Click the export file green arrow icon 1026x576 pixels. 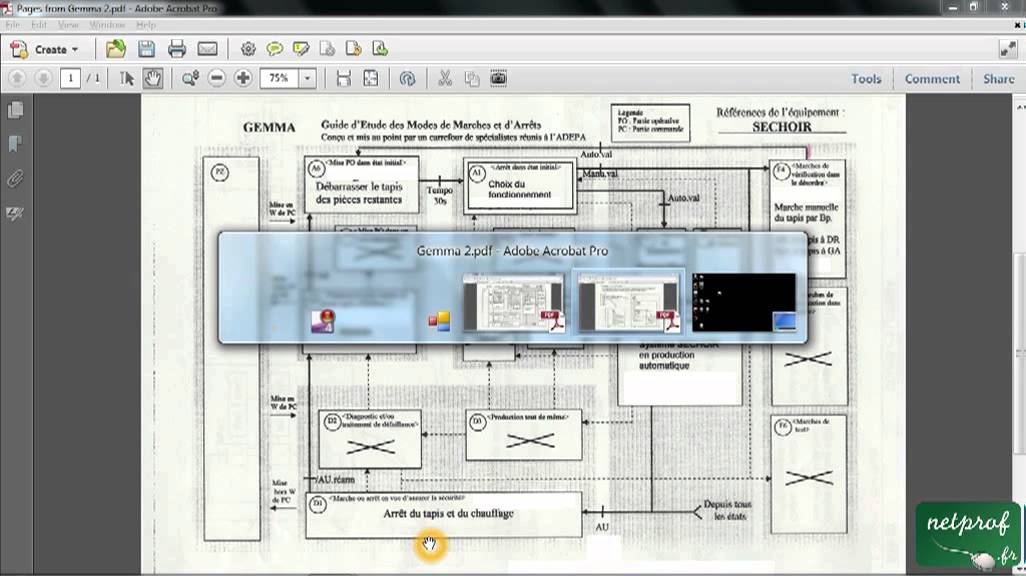point(380,49)
